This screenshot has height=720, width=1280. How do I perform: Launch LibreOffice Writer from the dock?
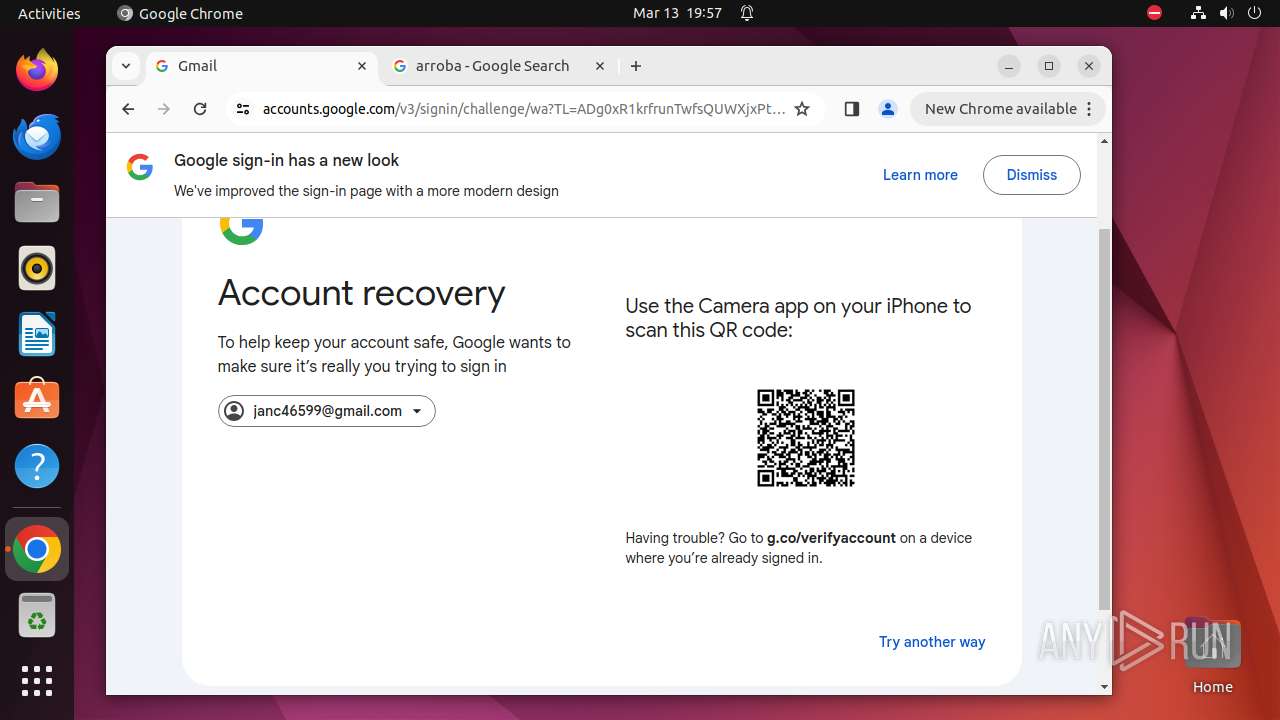37,334
